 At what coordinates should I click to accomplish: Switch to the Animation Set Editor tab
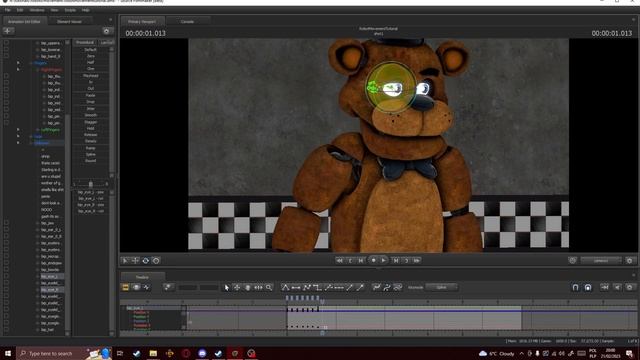[x=24, y=21]
